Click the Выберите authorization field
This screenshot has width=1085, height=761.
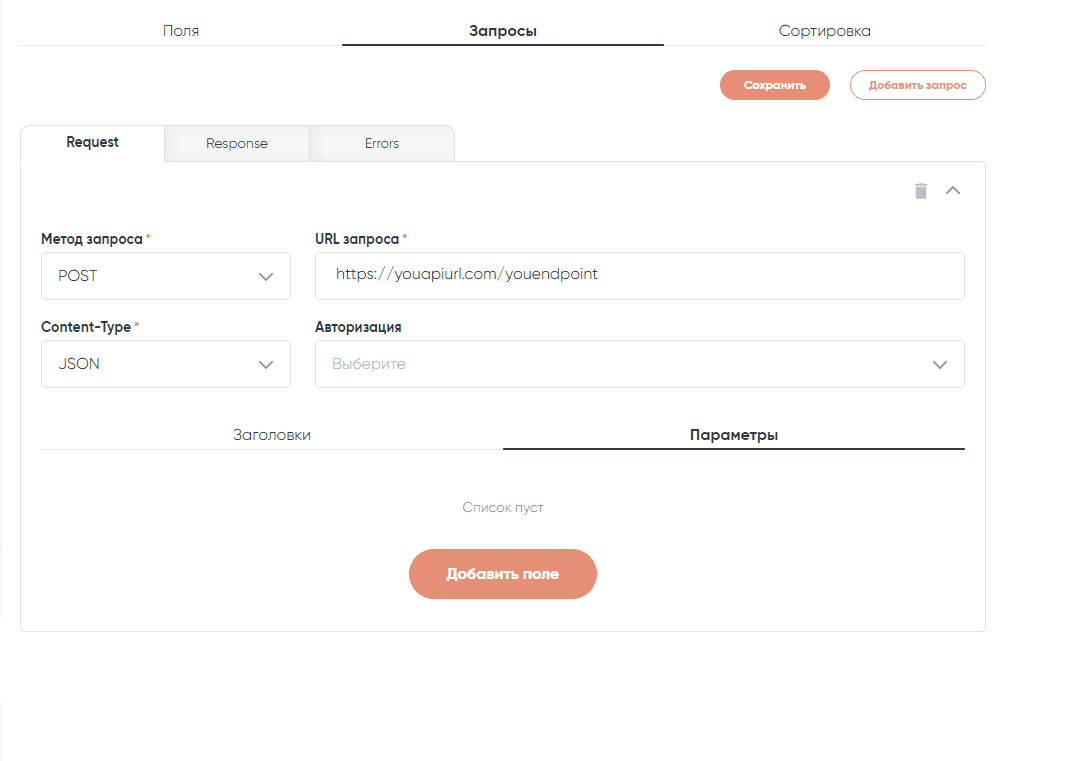[x=600, y=364]
